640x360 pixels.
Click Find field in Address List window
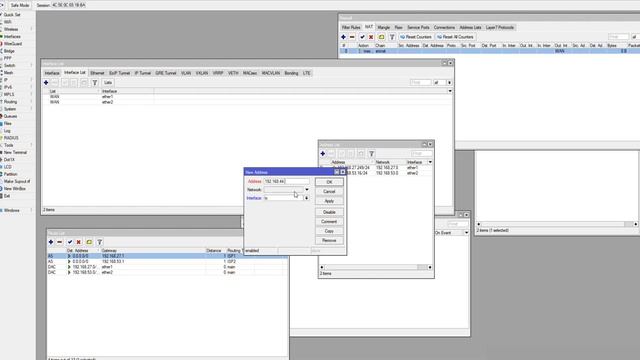[x=422, y=153]
